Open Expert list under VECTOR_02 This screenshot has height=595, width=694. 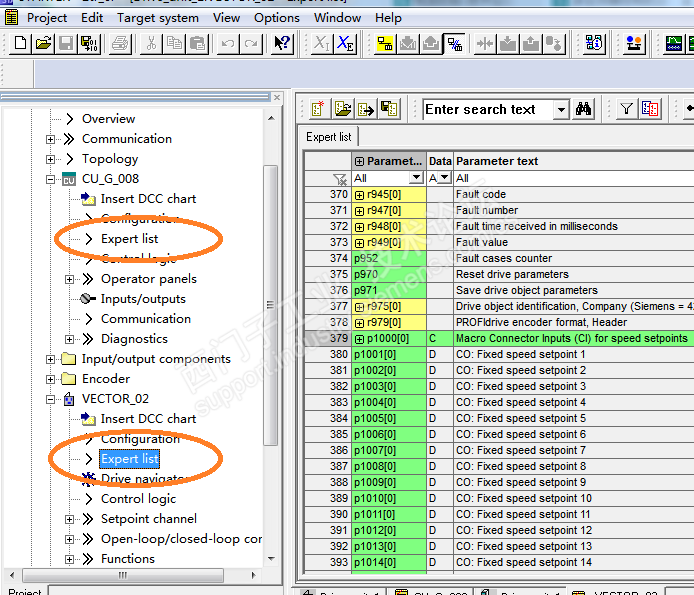point(129,459)
